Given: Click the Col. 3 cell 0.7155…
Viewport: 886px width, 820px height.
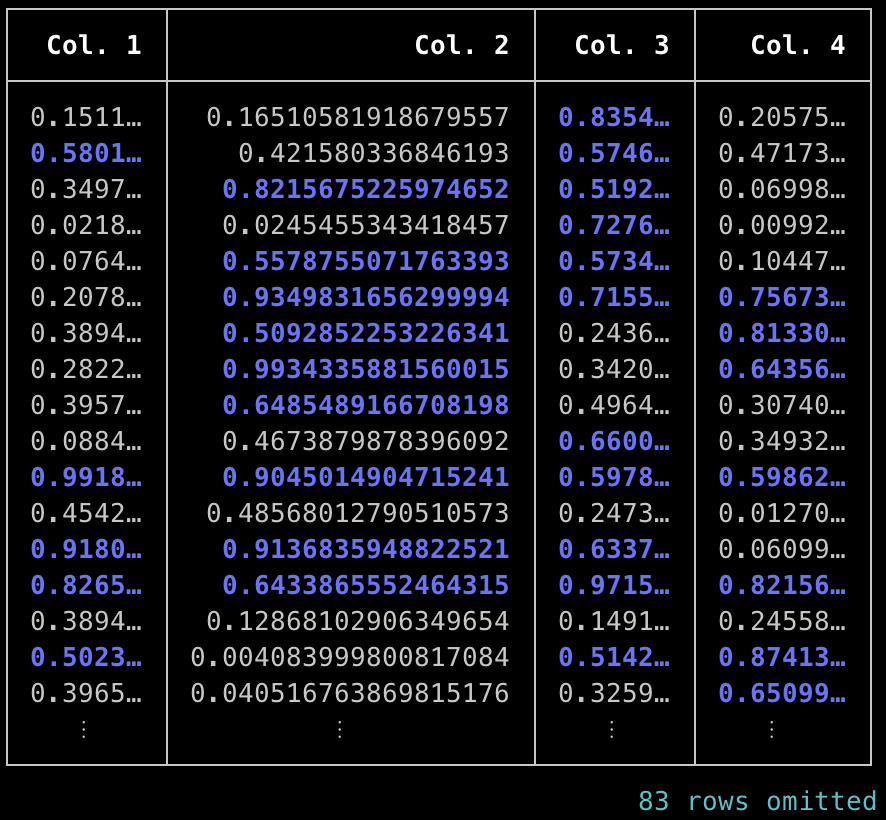Looking at the screenshot, I should tap(614, 297).
